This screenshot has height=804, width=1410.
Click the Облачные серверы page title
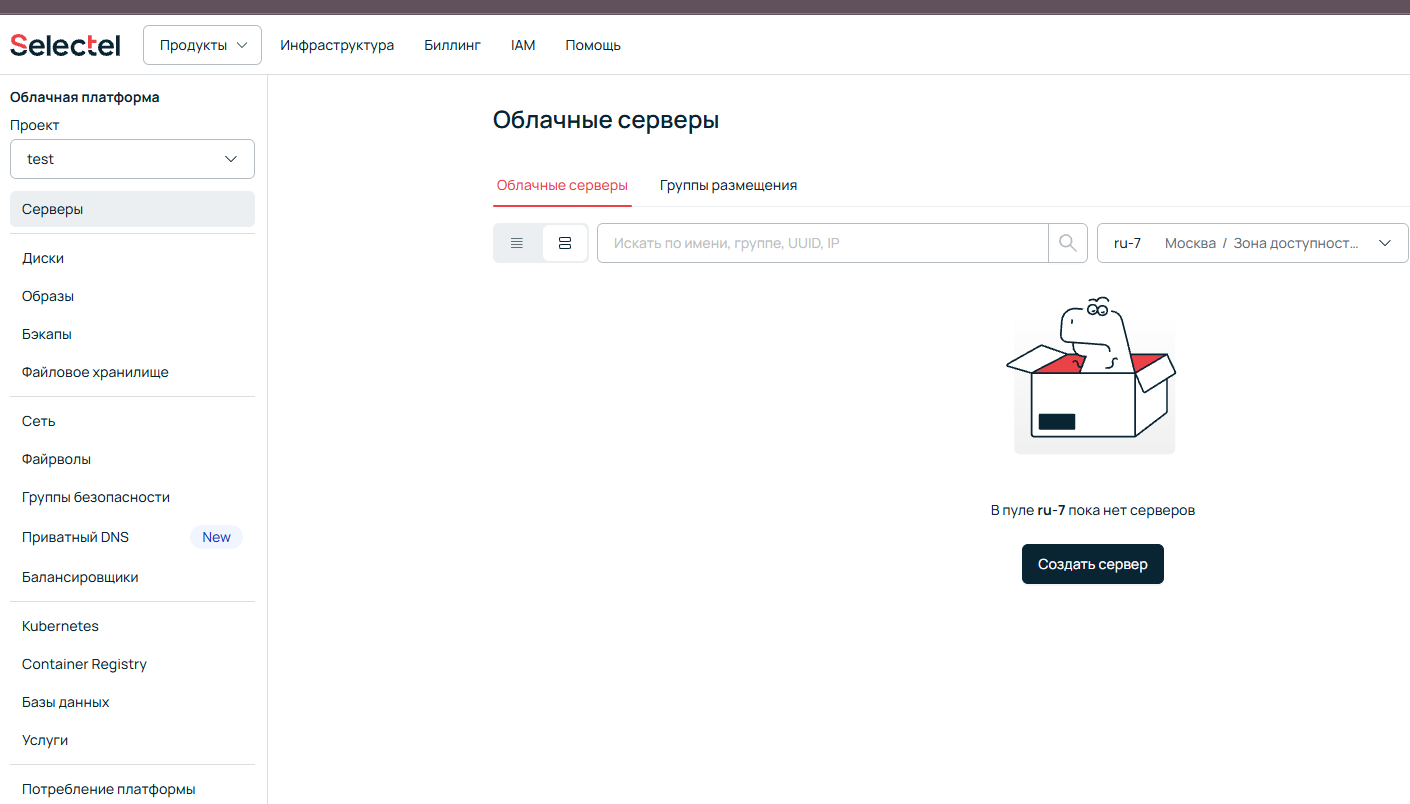(x=606, y=120)
